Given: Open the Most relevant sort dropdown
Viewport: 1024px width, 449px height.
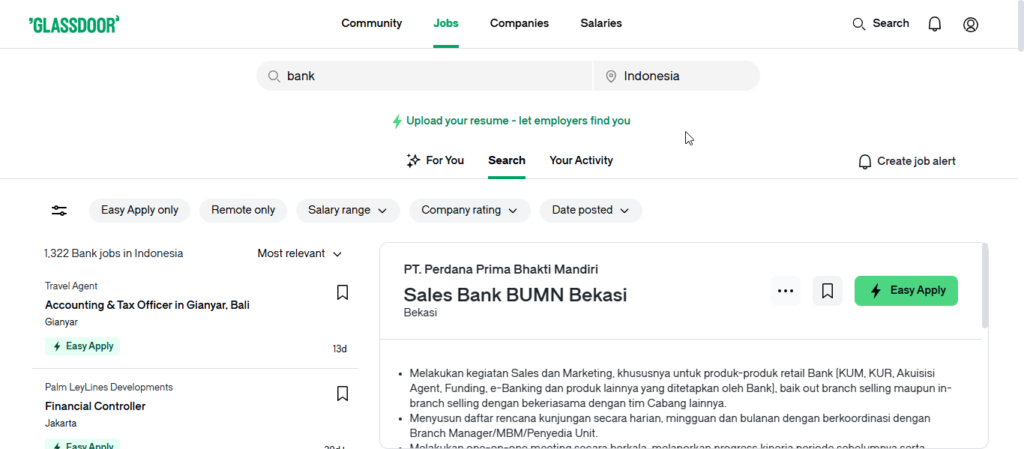Looking at the screenshot, I should click(300, 254).
